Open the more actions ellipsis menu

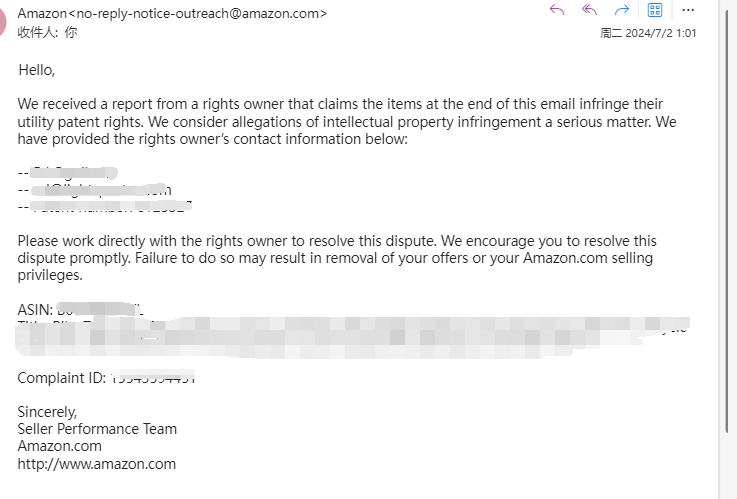point(688,10)
